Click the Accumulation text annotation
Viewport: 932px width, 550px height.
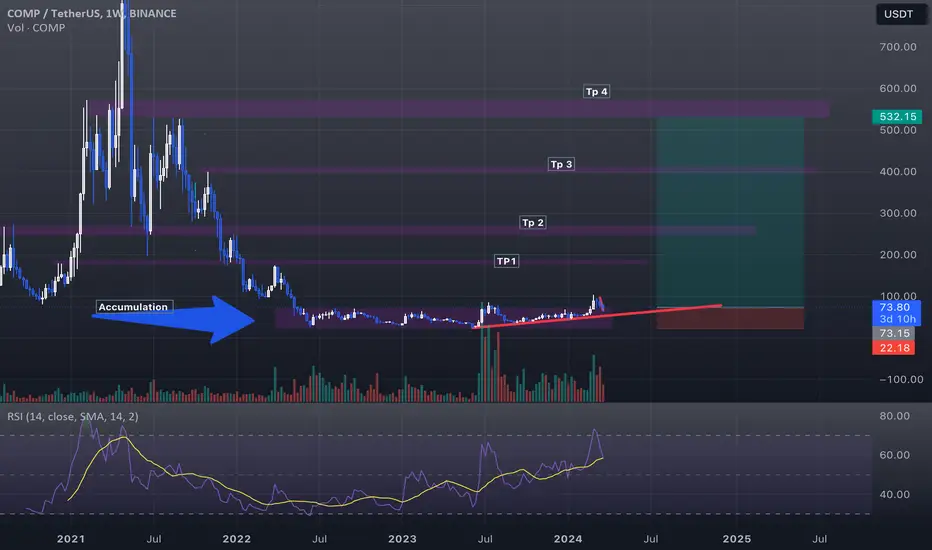(x=134, y=307)
